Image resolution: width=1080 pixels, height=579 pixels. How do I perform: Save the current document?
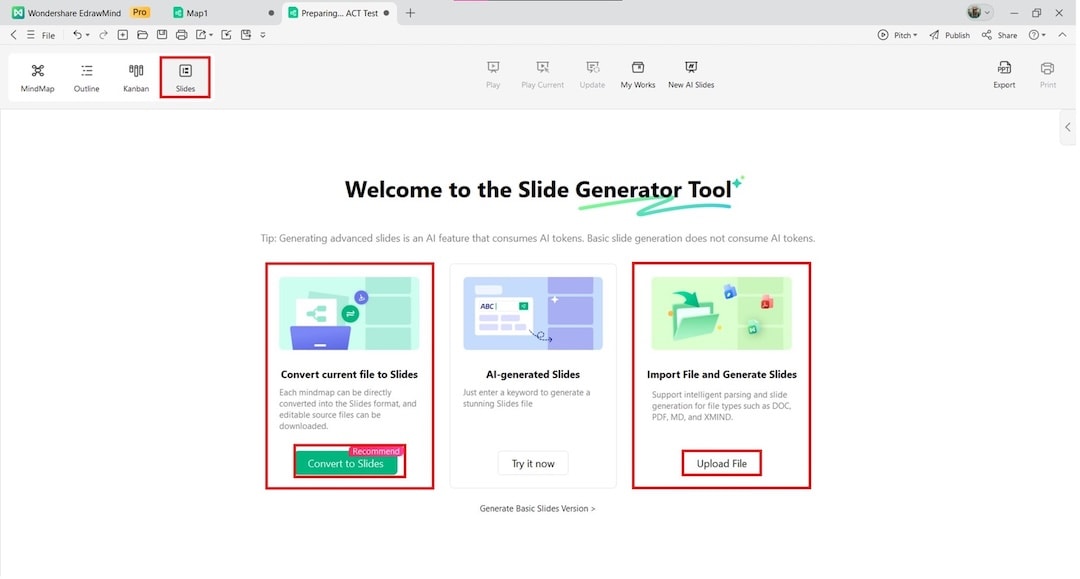161,34
